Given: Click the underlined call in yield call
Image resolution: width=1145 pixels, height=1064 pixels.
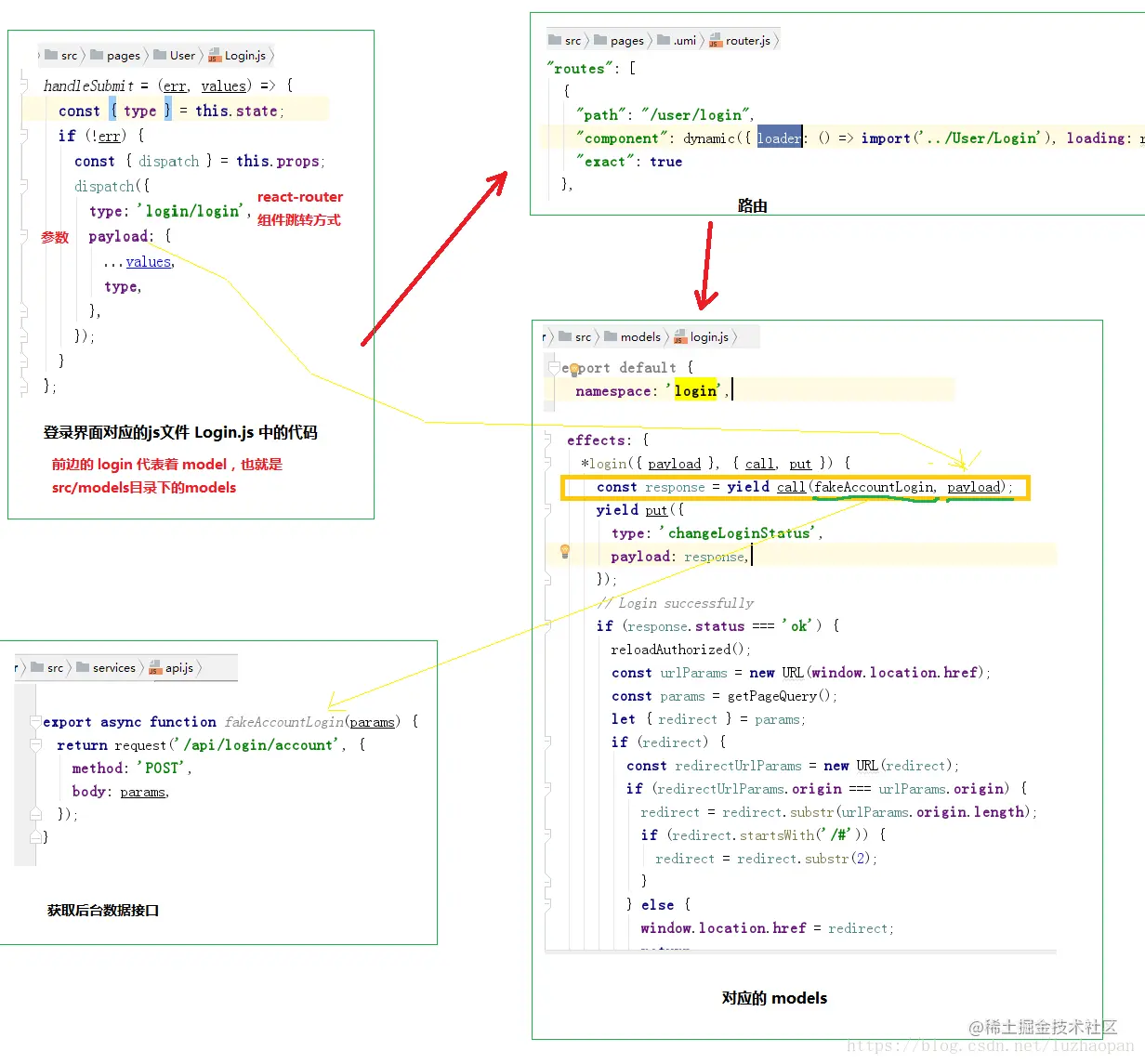Looking at the screenshot, I should tap(791, 487).
